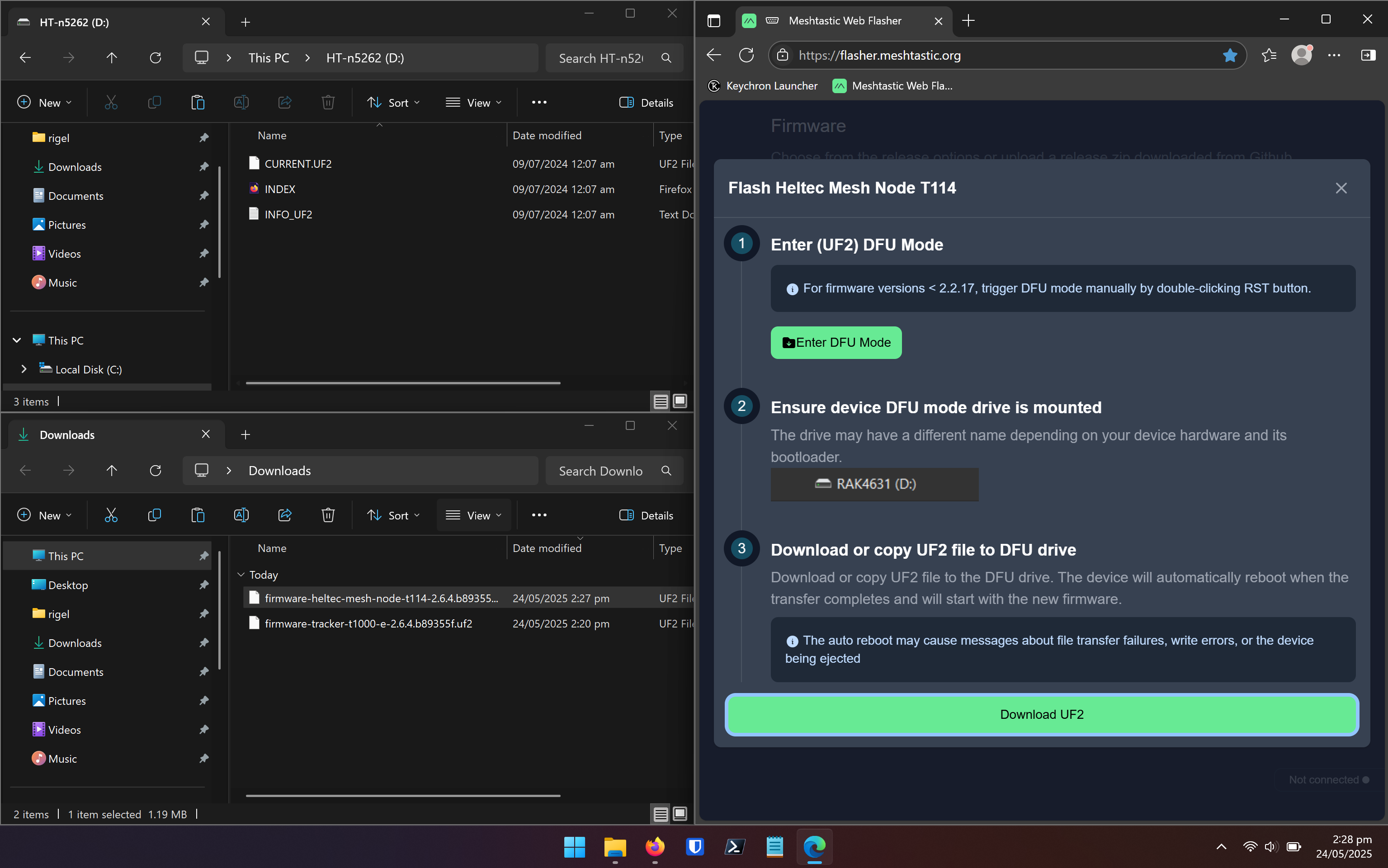The height and width of the screenshot is (868, 1388).
Task: Launch Firefox from the taskbar
Action: [655, 847]
